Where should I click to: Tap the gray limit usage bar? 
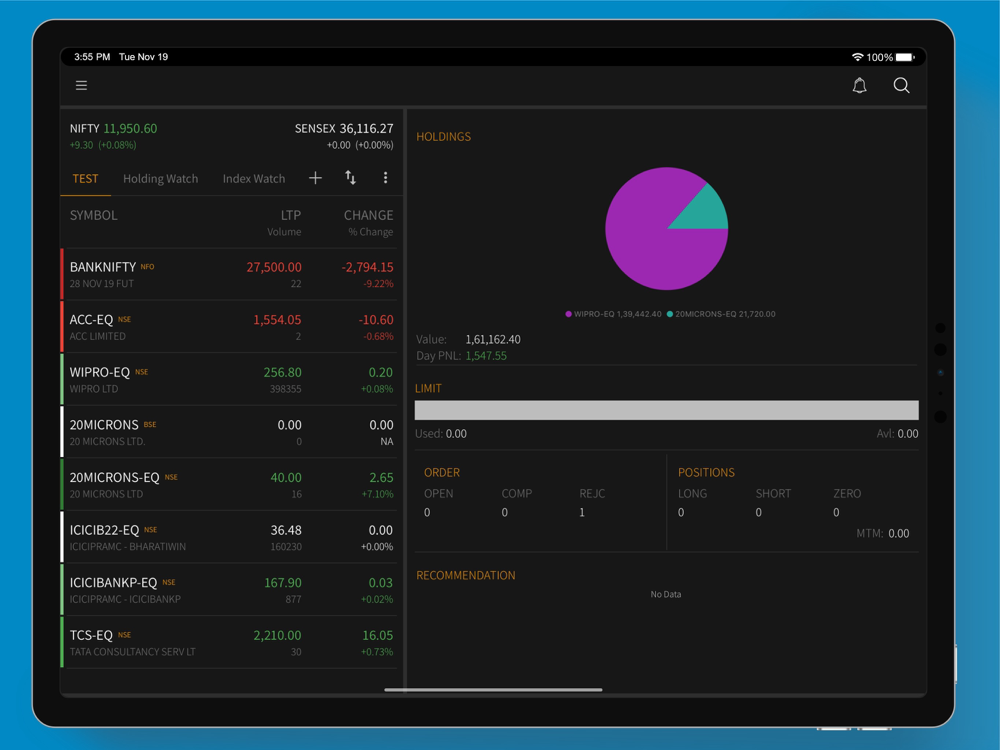(666, 410)
